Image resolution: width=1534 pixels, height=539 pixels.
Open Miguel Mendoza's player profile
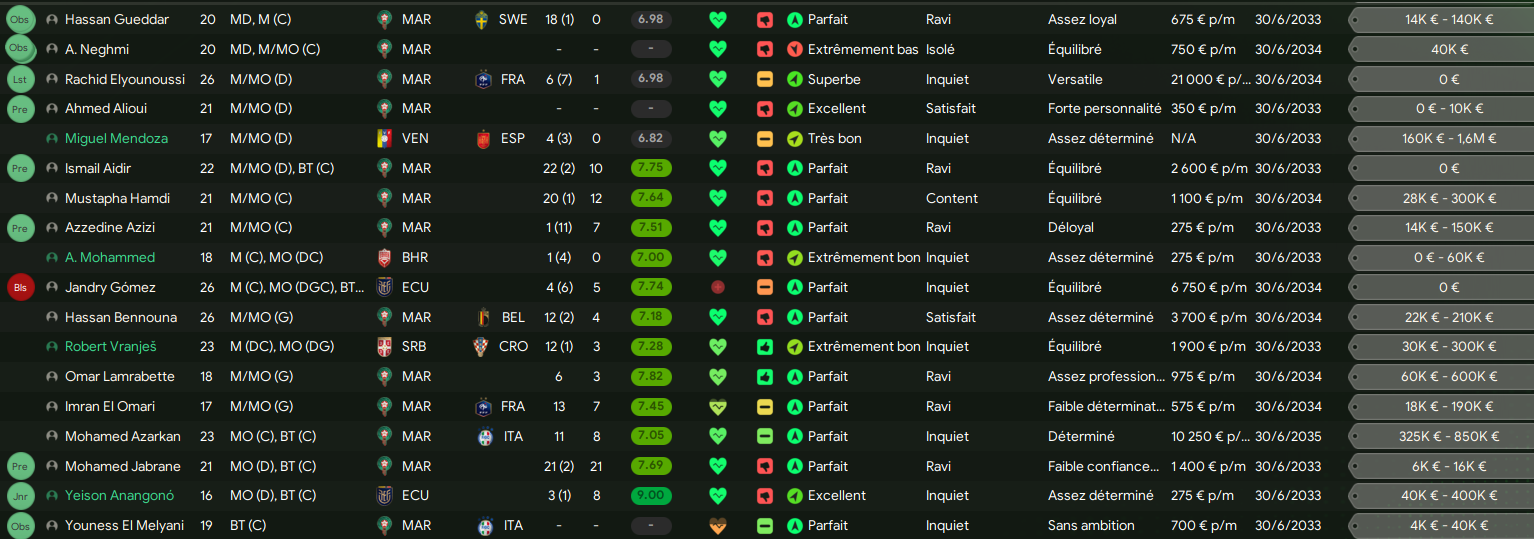click(x=116, y=139)
